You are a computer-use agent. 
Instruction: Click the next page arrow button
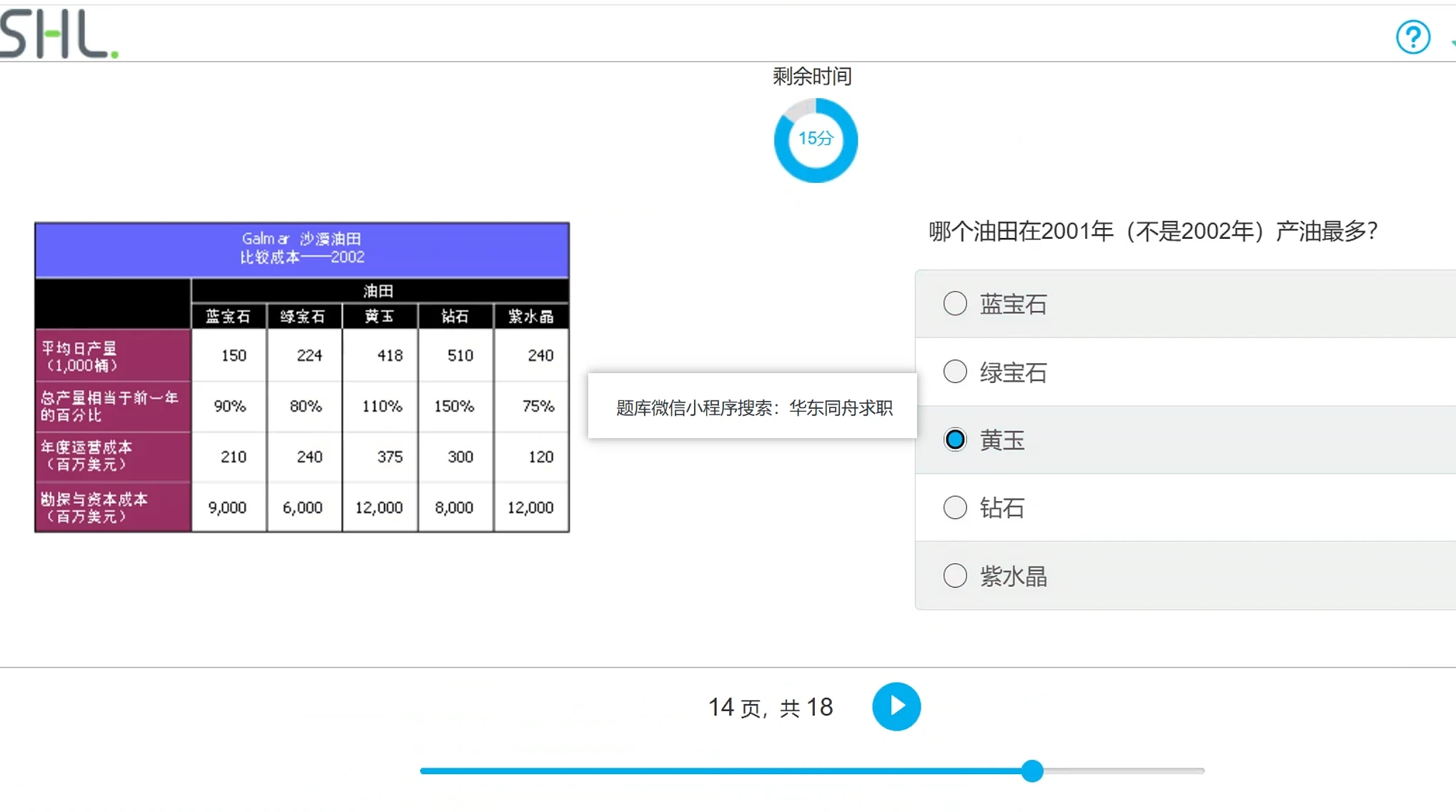pos(896,706)
